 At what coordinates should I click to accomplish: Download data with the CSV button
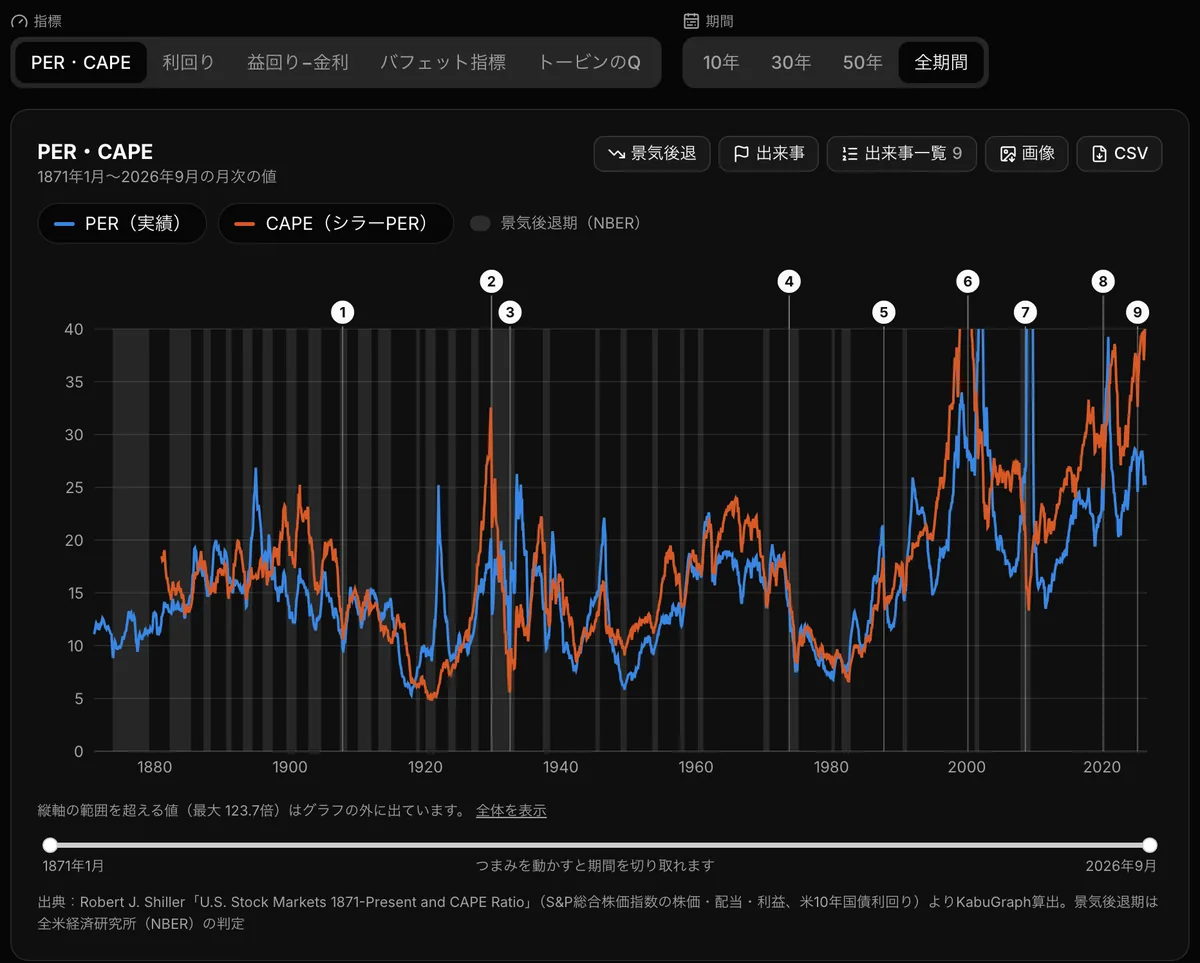tap(1120, 154)
